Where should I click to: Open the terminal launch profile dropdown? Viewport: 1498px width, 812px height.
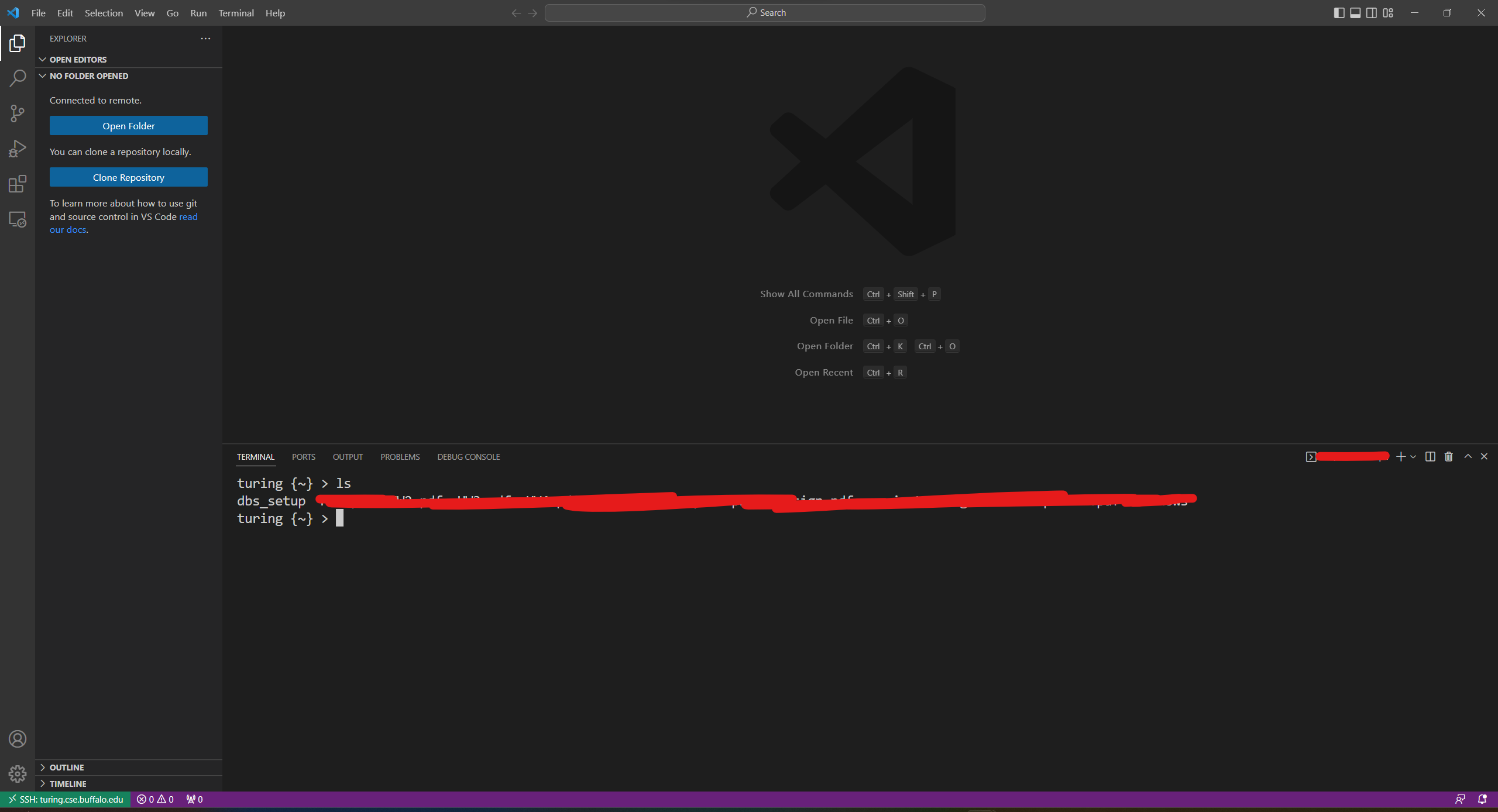click(x=1413, y=456)
